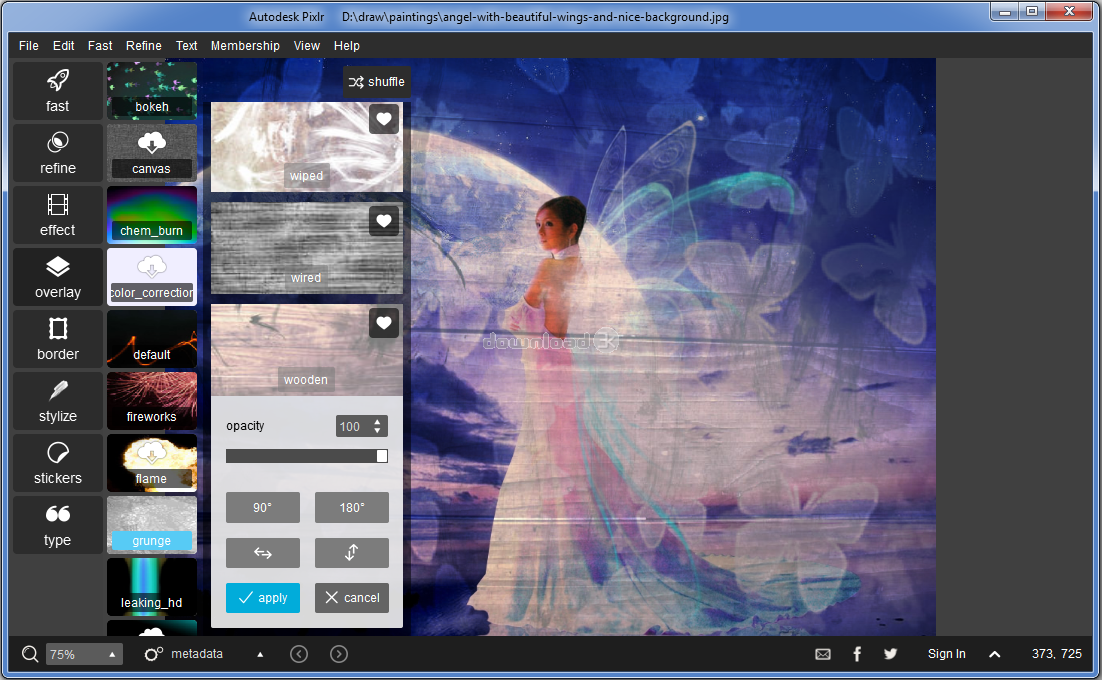The image size is (1102, 680).
Task: Share via the Facebook icon
Action: (857, 654)
